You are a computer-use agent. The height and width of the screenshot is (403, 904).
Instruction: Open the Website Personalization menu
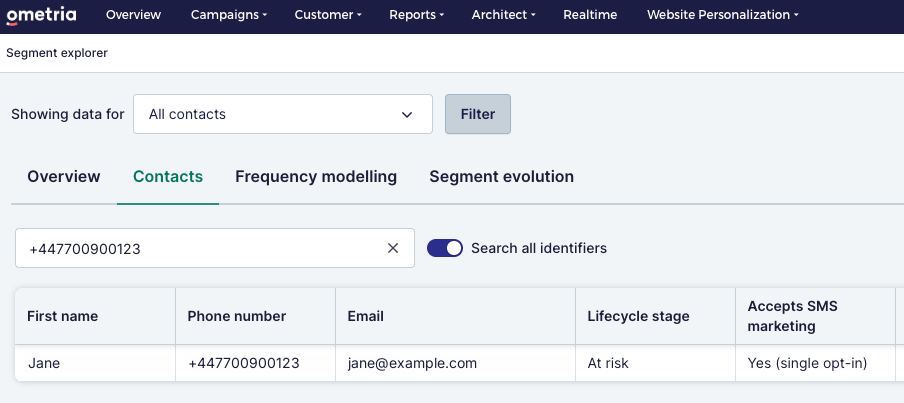[x=723, y=15]
